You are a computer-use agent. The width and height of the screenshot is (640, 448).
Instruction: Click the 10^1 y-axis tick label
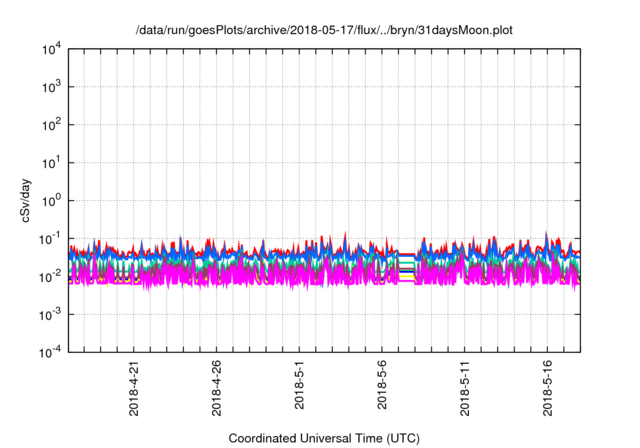(52, 163)
